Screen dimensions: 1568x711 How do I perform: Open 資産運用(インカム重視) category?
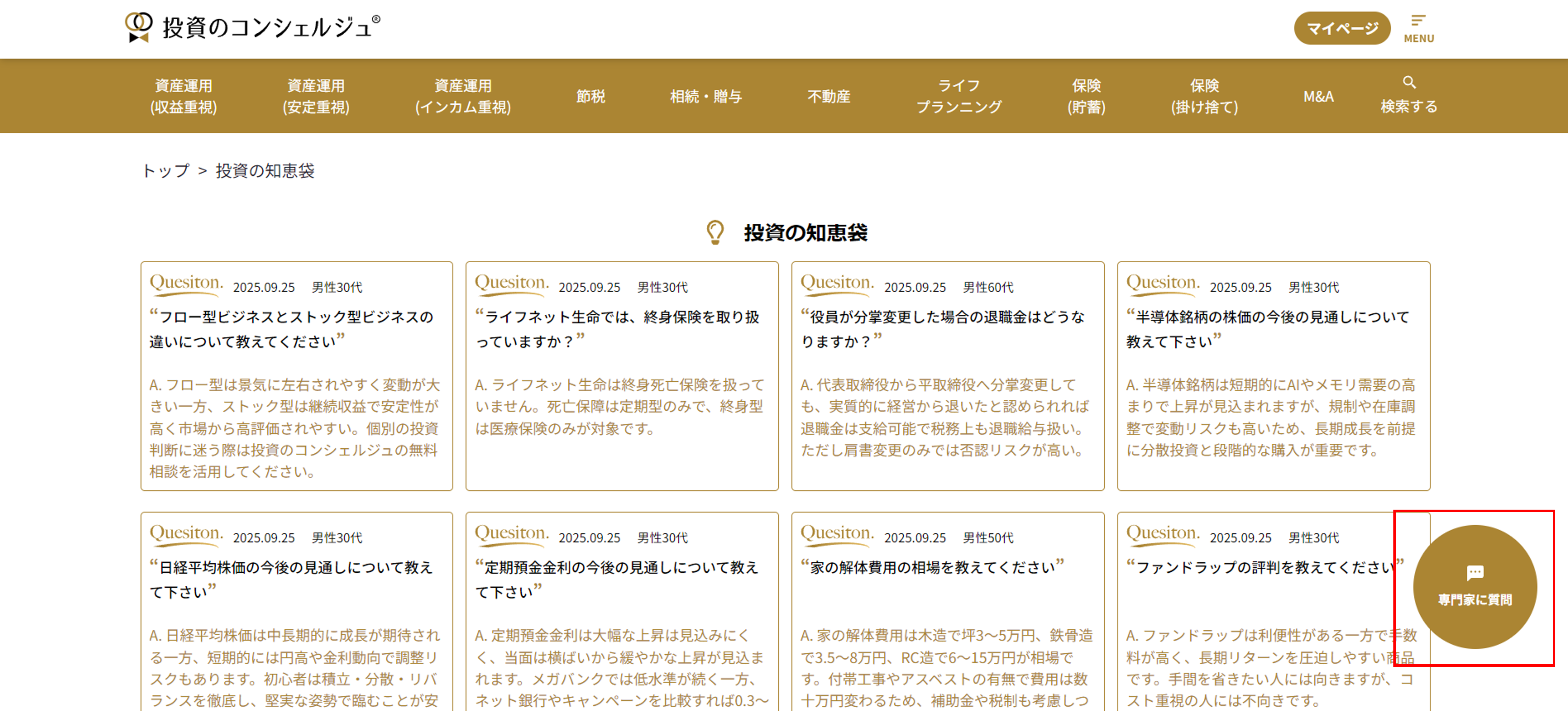coord(463,96)
